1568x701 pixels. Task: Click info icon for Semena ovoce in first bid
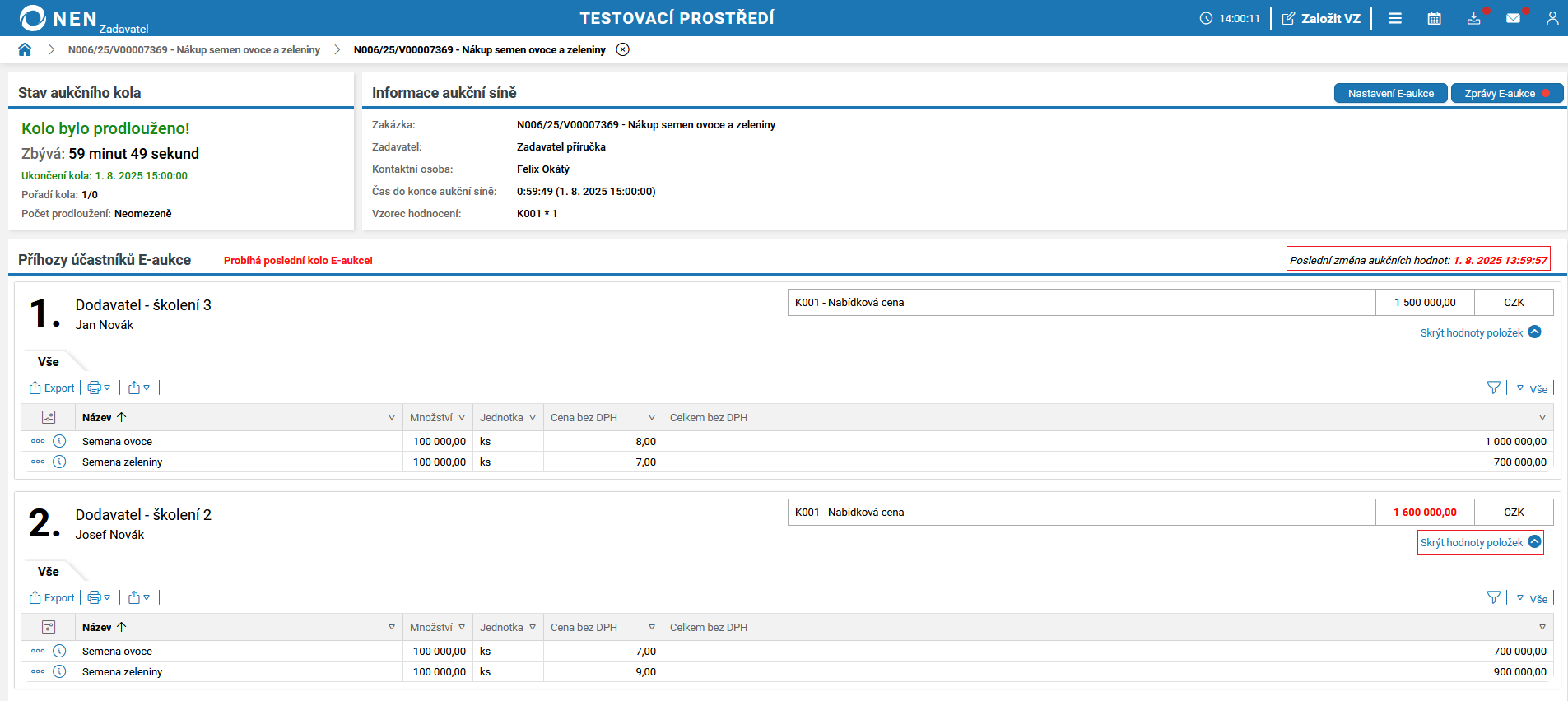click(59, 441)
